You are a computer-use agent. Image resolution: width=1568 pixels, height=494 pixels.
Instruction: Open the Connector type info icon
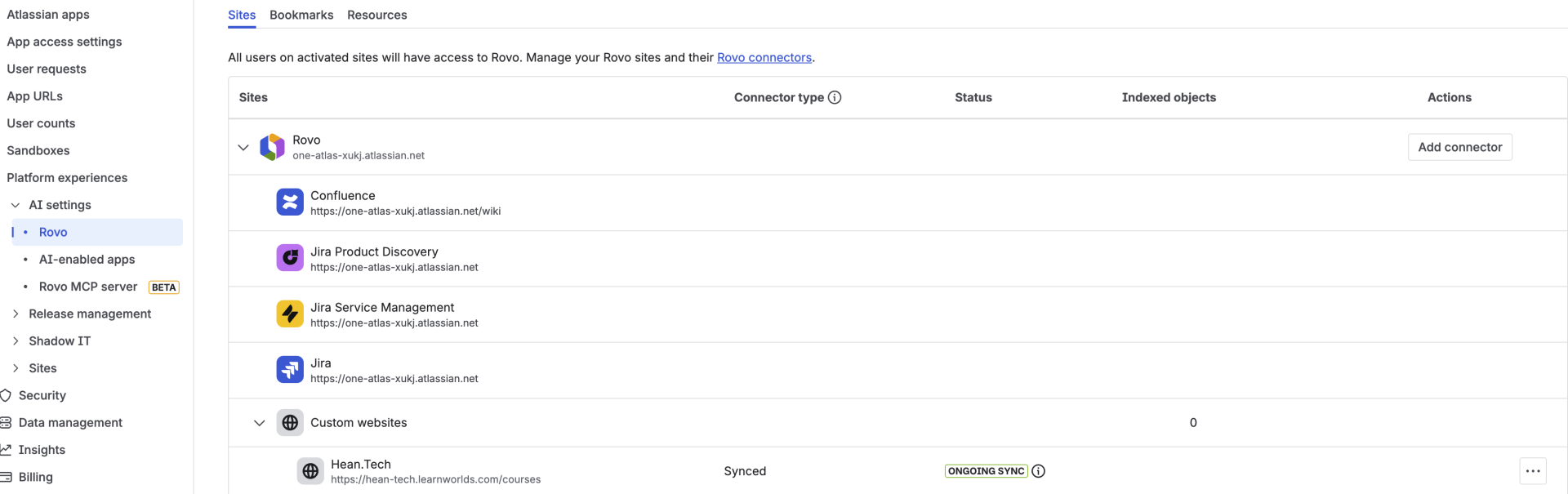coord(835,97)
